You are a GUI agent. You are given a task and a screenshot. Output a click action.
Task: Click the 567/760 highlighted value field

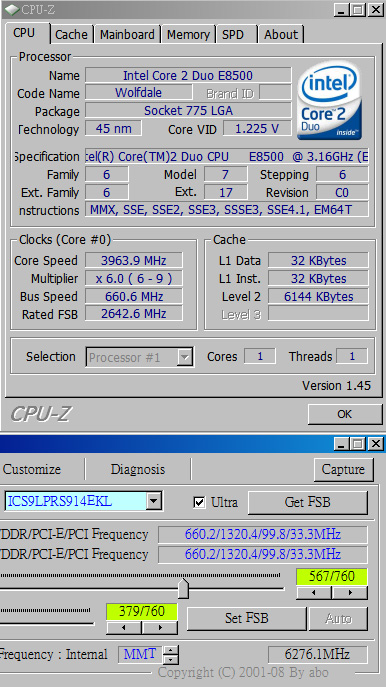pyautogui.click(x=332, y=577)
